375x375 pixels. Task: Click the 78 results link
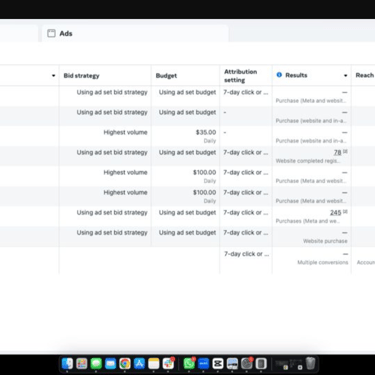pyautogui.click(x=337, y=152)
